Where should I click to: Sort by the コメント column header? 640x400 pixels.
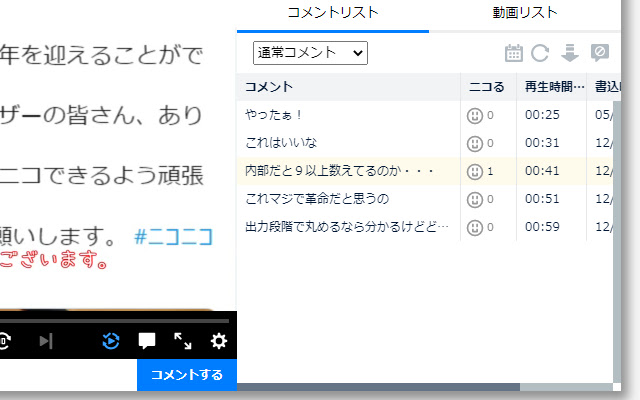(349, 87)
